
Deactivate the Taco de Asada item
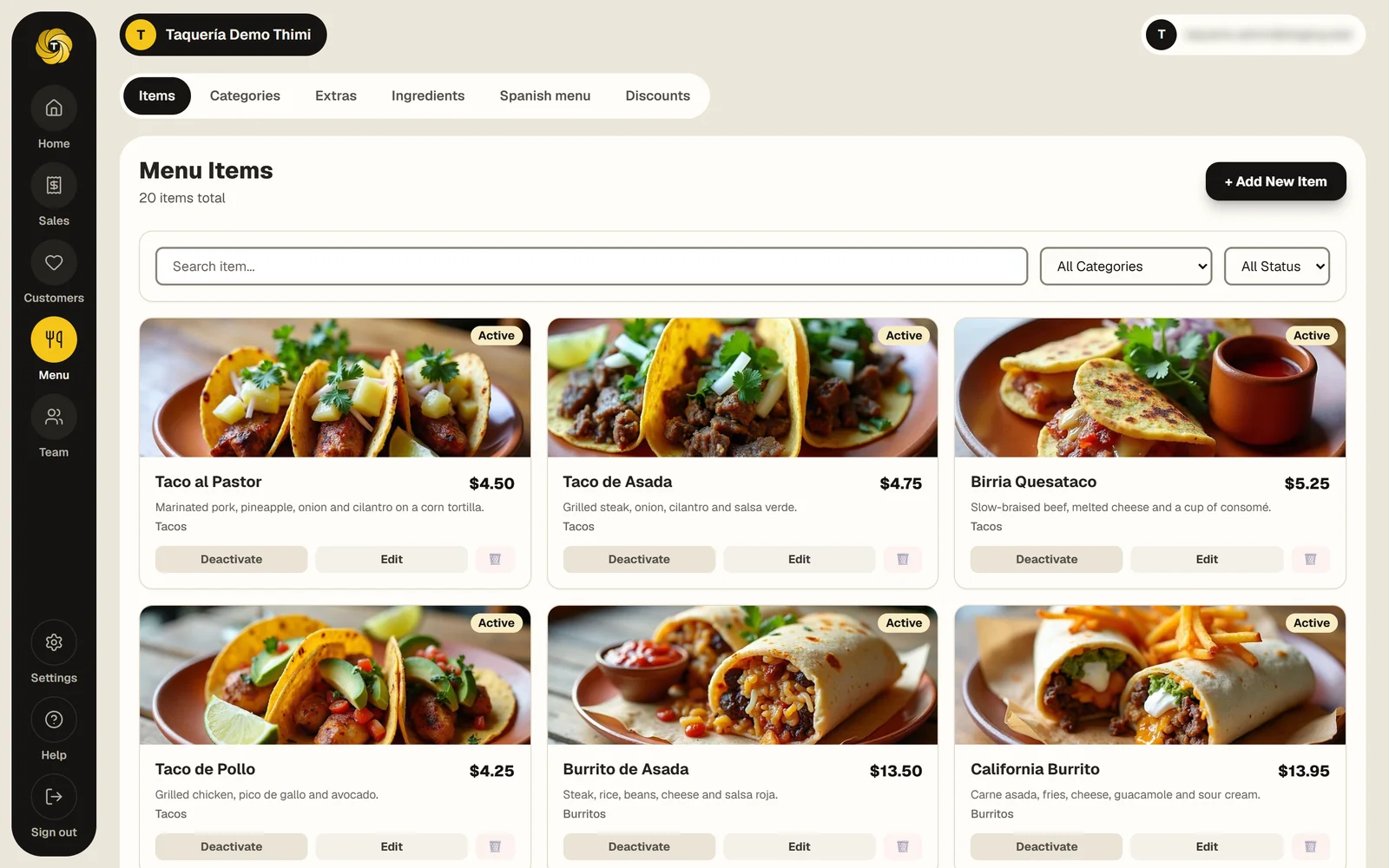(x=639, y=559)
